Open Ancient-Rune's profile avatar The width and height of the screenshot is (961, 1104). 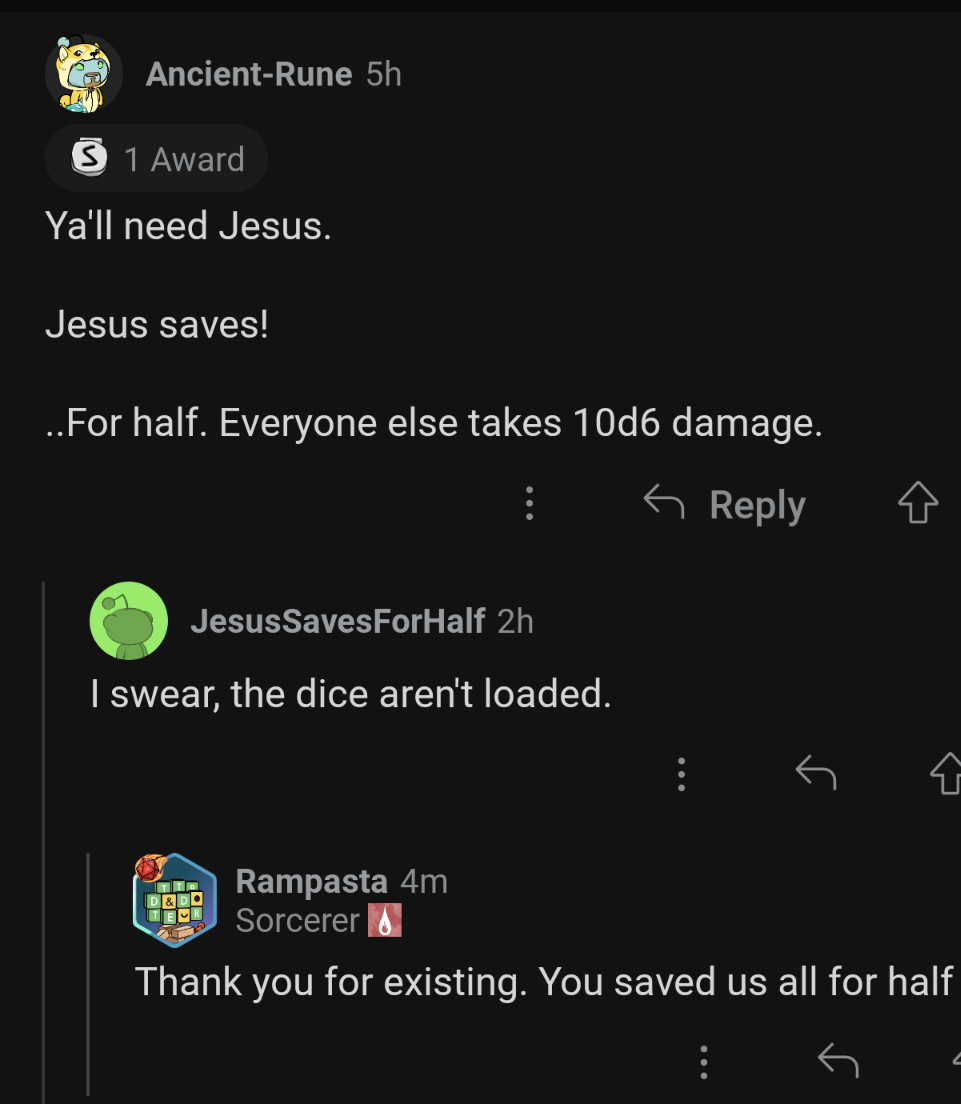(x=84, y=72)
